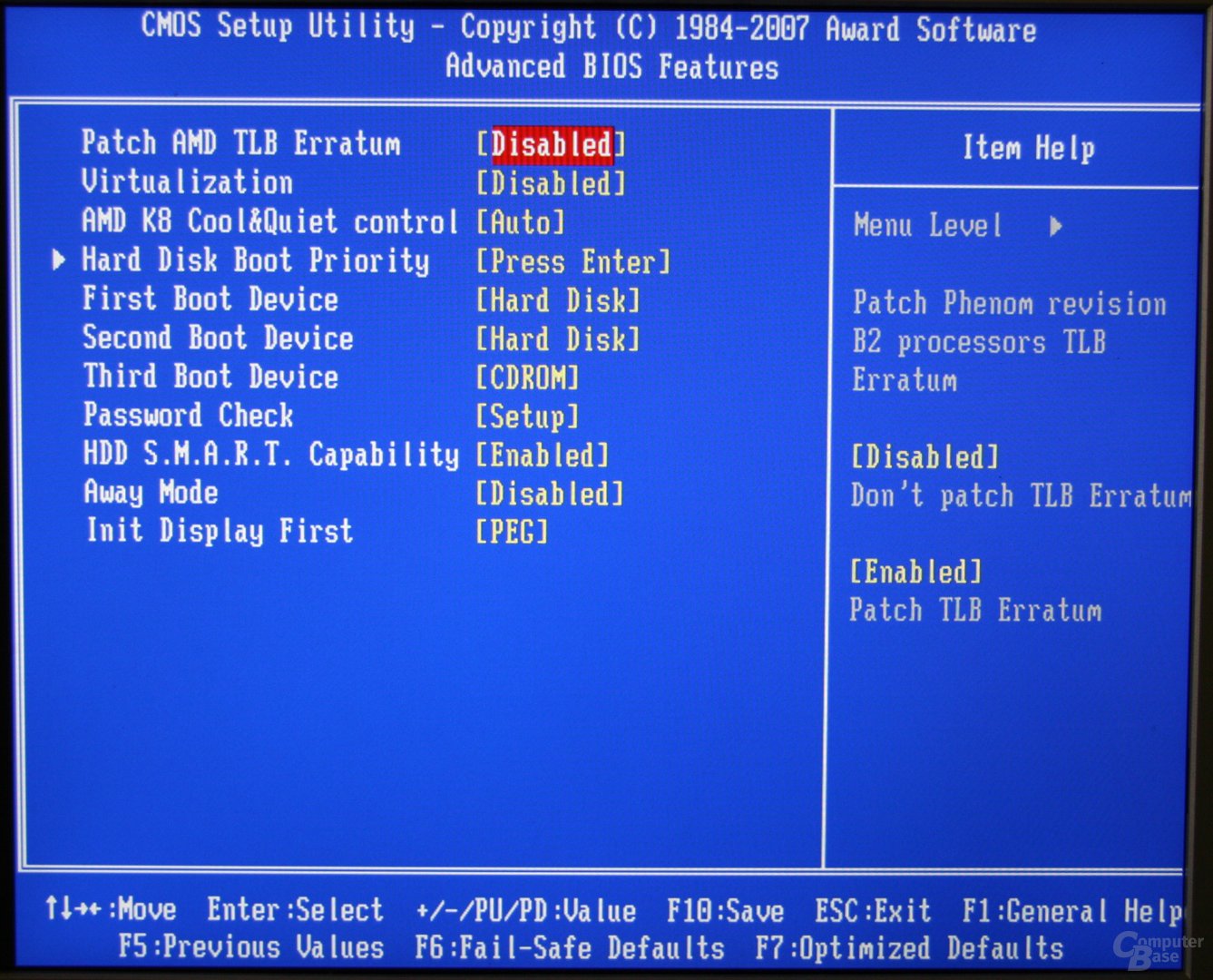Open the Cool&Quiet Auto value options
1213x980 pixels.
point(521,222)
